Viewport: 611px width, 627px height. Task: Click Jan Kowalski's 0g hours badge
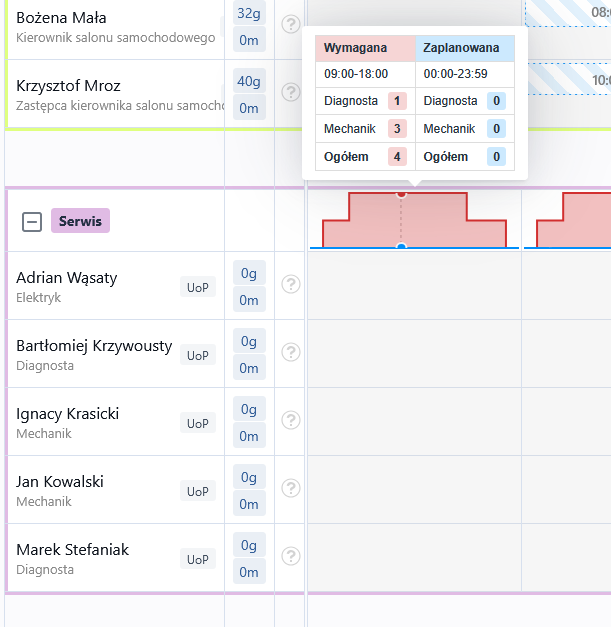(249, 477)
